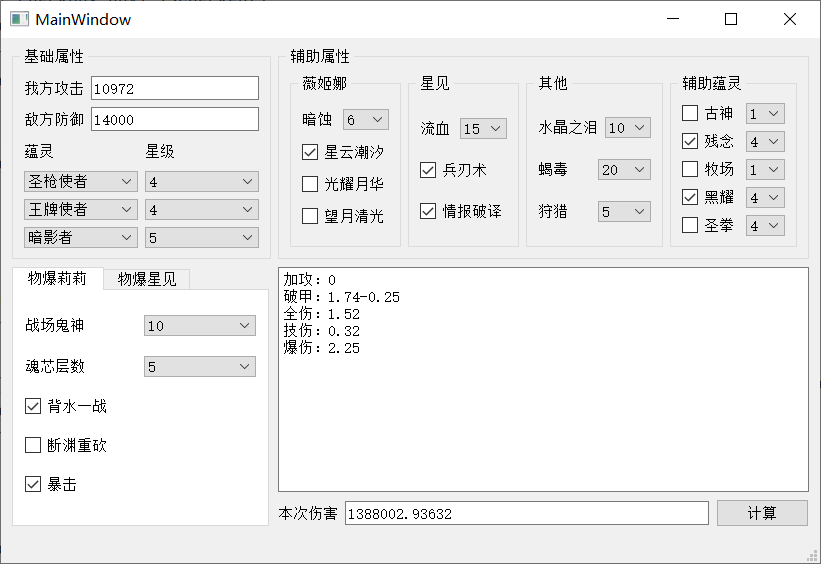Maximize the MainWindow window
Viewport: 821px width, 564px height.
(x=731, y=19)
